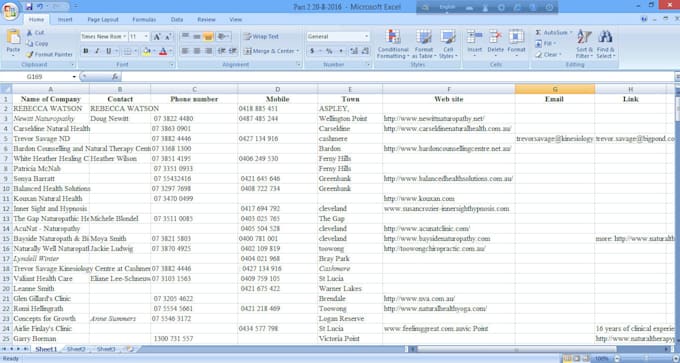This screenshot has height=363, width=680.
Task: Switch to Sheet3 tab
Action: 106,349
